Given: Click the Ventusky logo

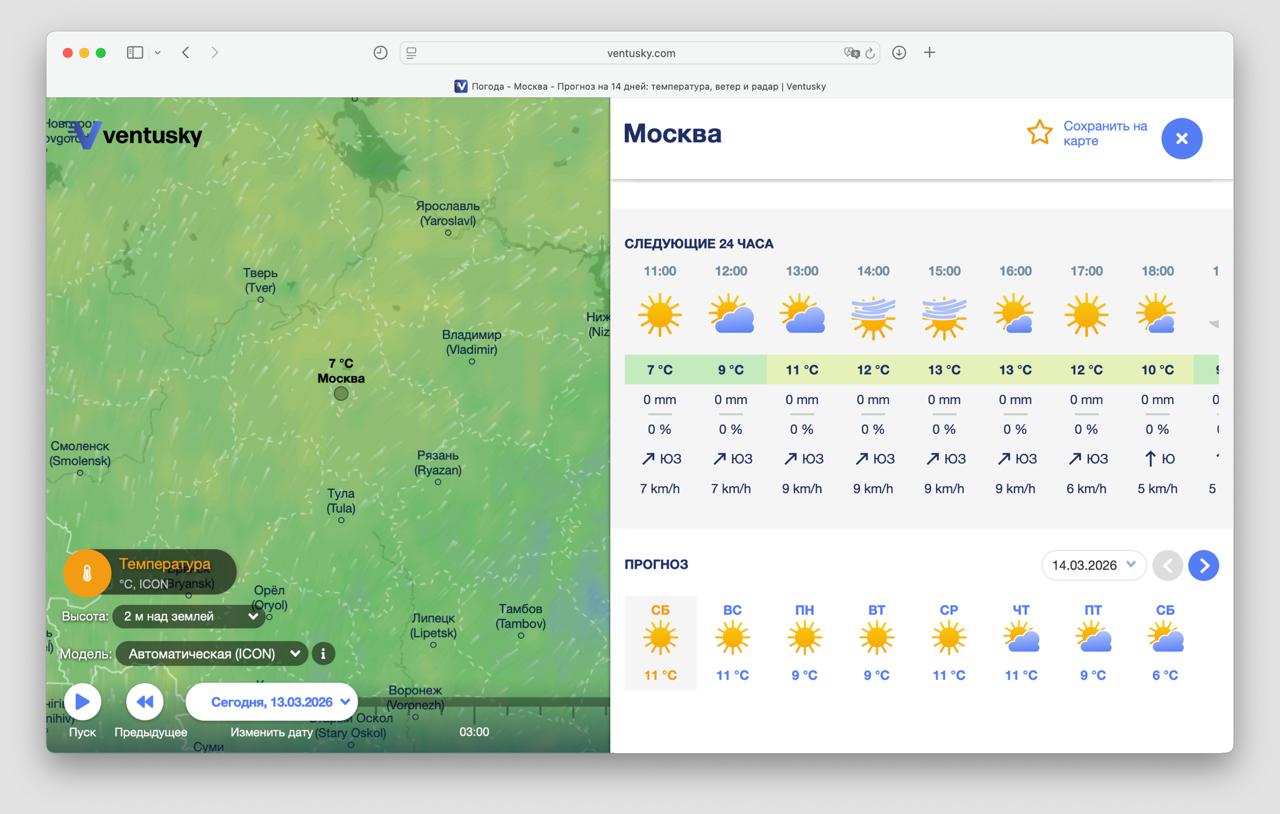Looking at the screenshot, I should (x=131, y=136).
